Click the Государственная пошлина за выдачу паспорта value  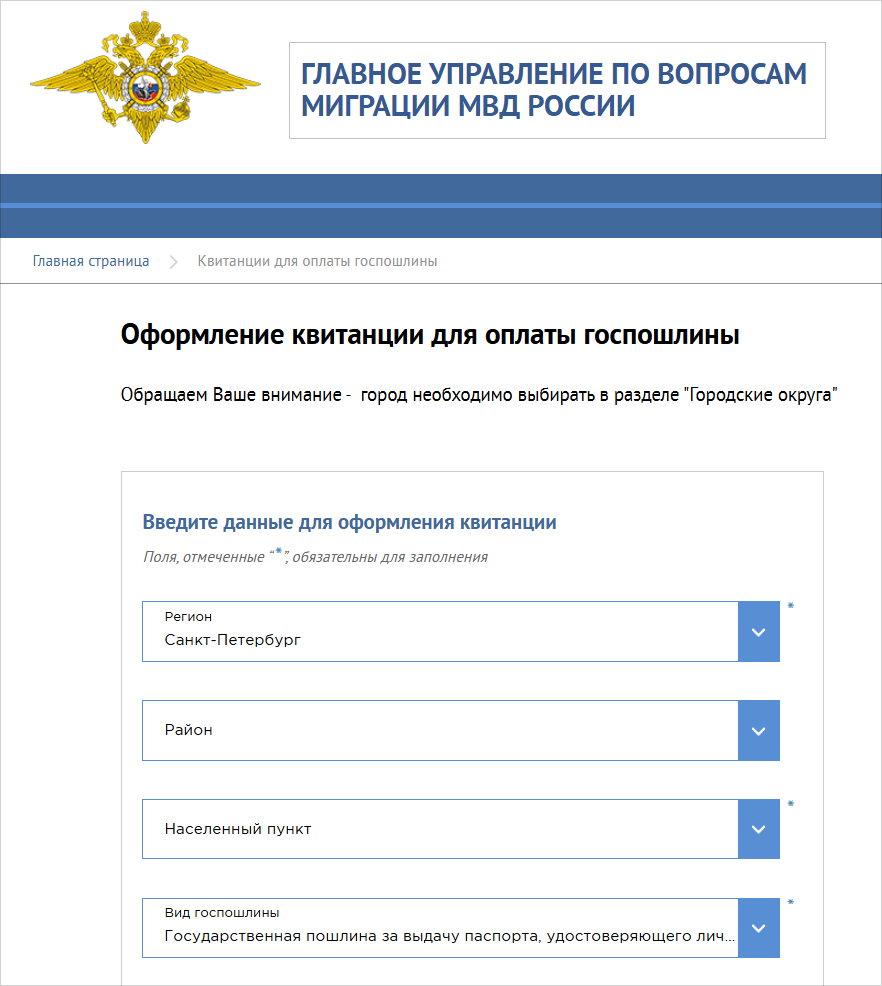coord(450,938)
